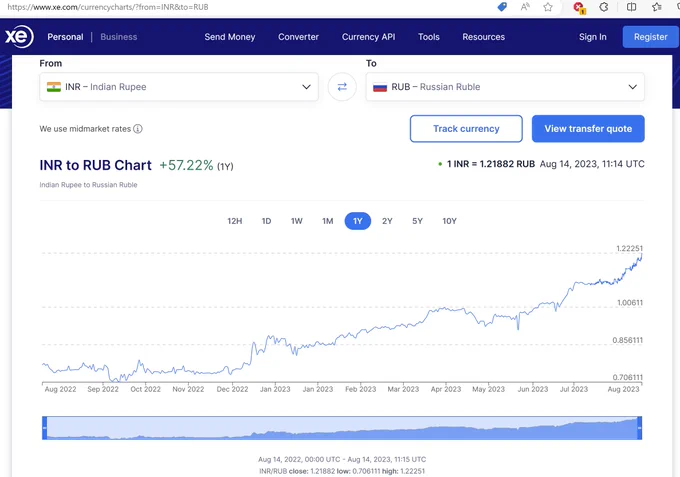
Task: Open the Tools menu
Action: pyautogui.click(x=429, y=37)
